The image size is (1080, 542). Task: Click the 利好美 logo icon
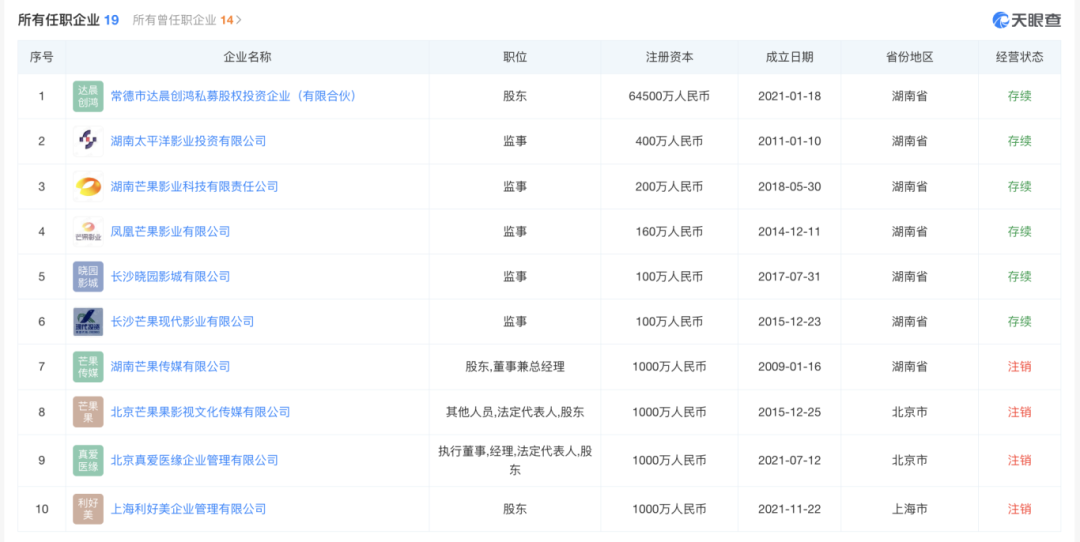(88, 509)
